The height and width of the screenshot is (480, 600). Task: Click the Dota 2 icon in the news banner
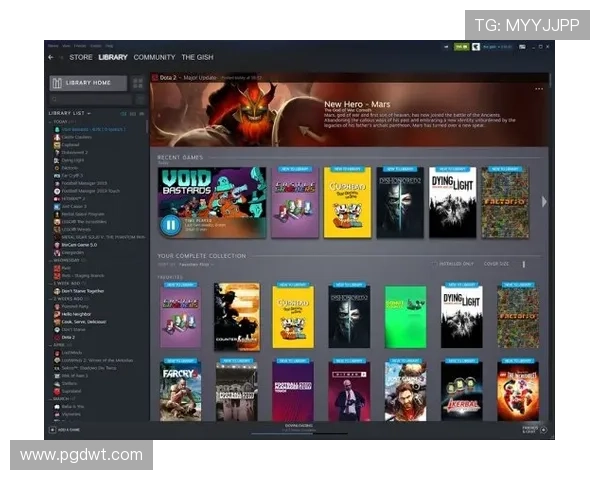(x=156, y=77)
